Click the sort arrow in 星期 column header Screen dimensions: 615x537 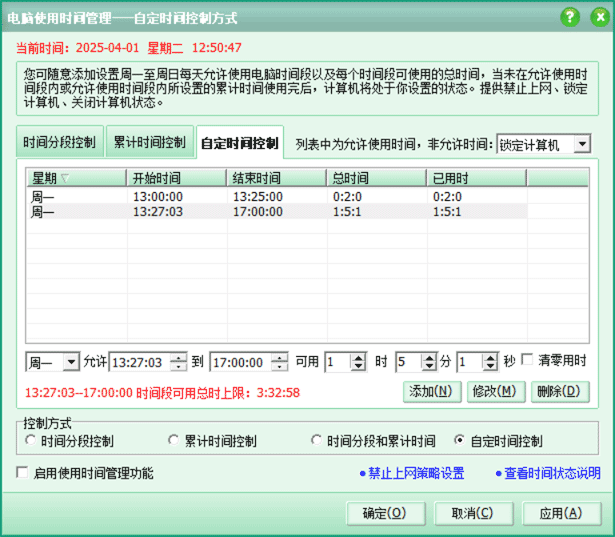point(66,178)
